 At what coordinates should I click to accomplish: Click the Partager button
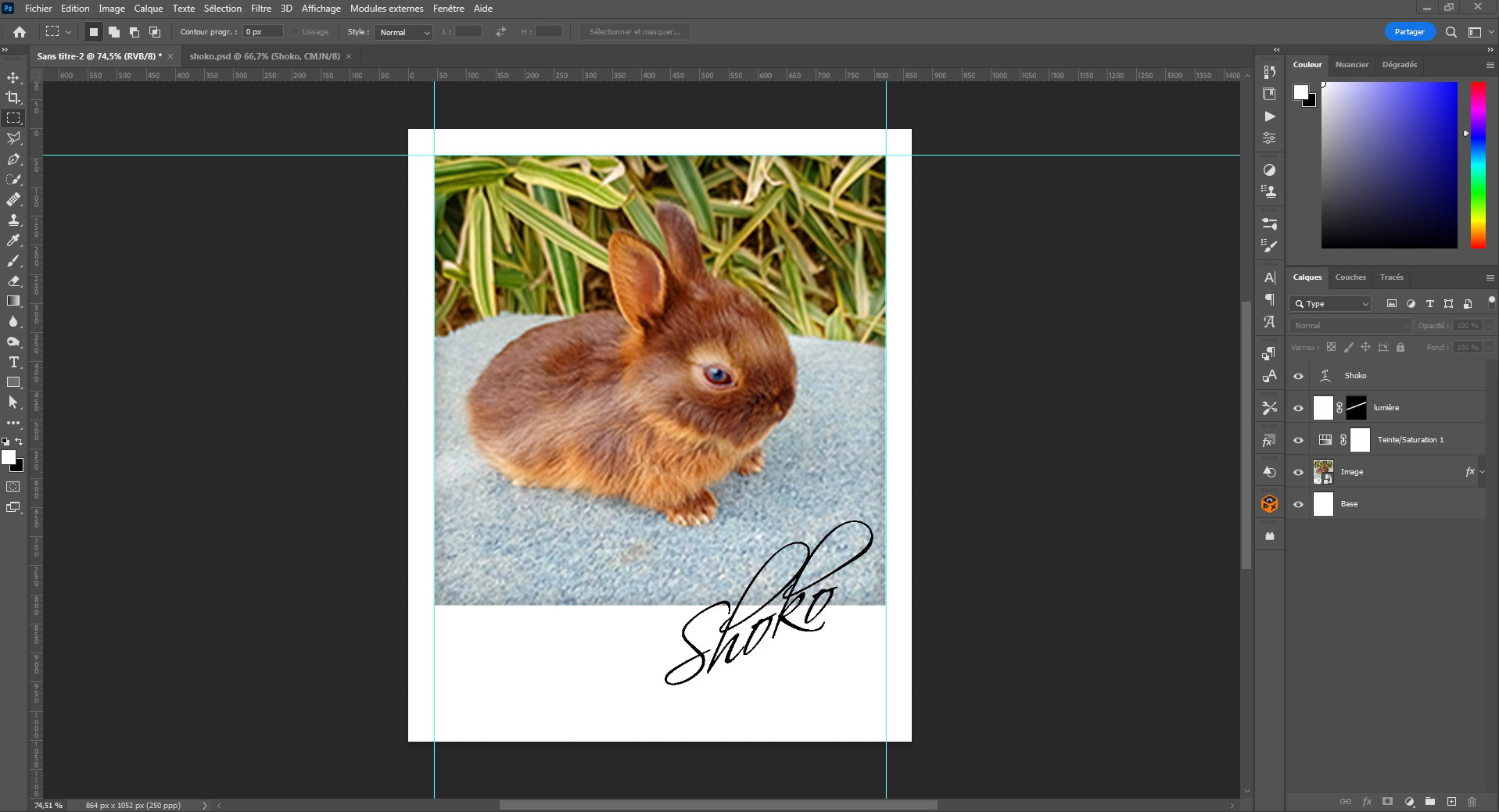[1410, 32]
